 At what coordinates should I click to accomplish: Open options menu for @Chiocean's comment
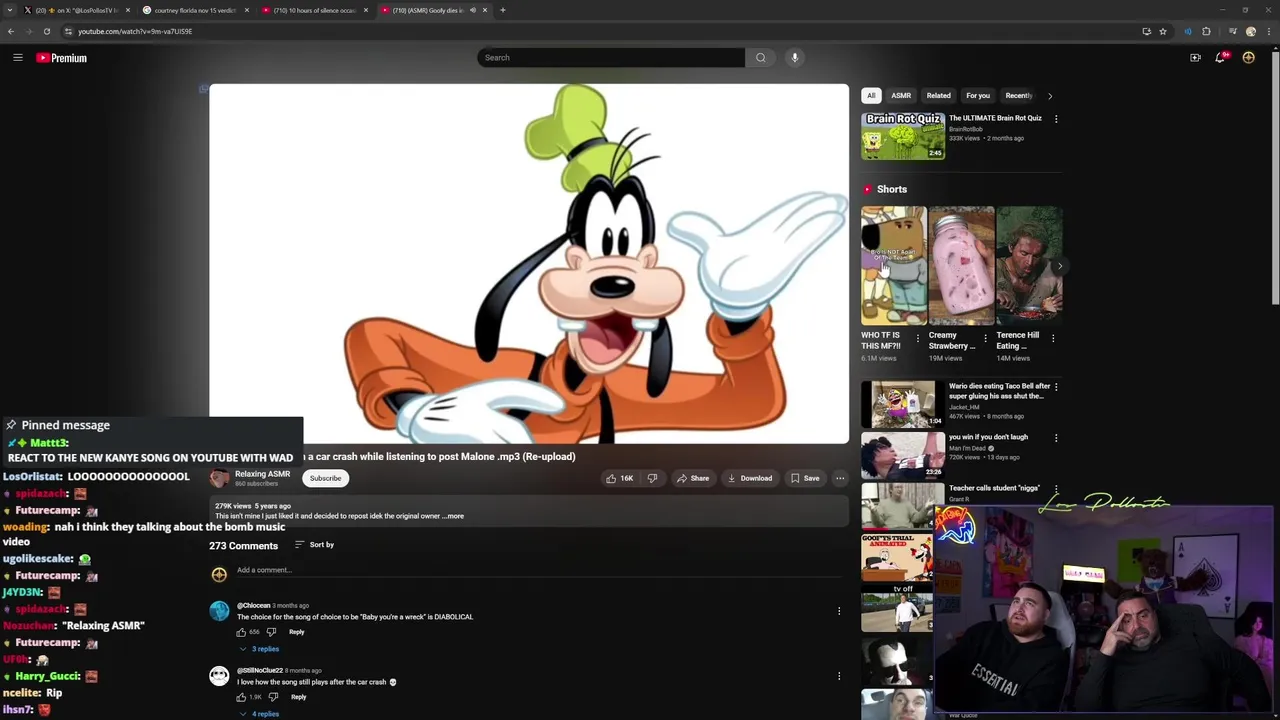[839, 611]
